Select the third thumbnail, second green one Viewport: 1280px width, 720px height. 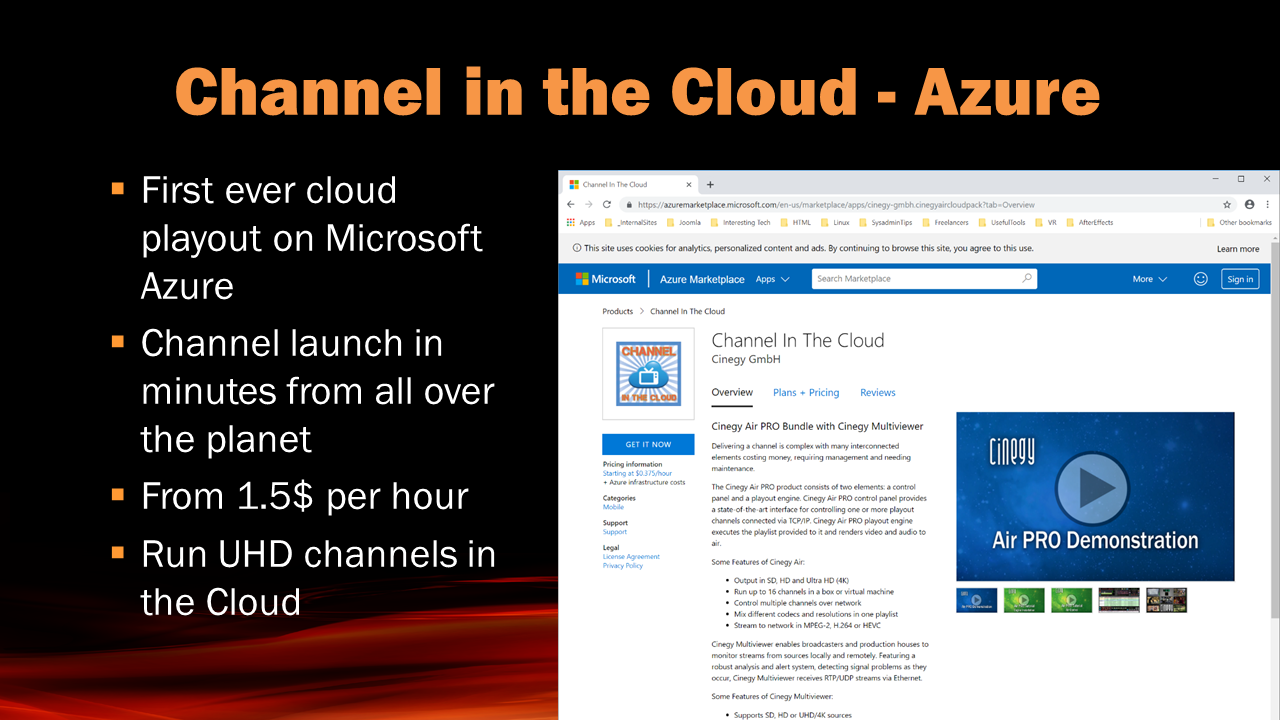tap(1071, 600)
